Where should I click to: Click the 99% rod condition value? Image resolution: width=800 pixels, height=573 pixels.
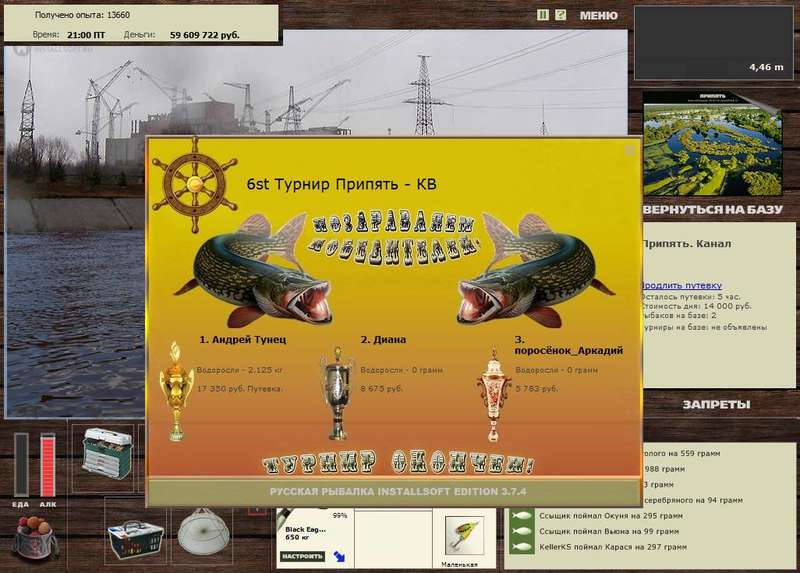(340, 516)
